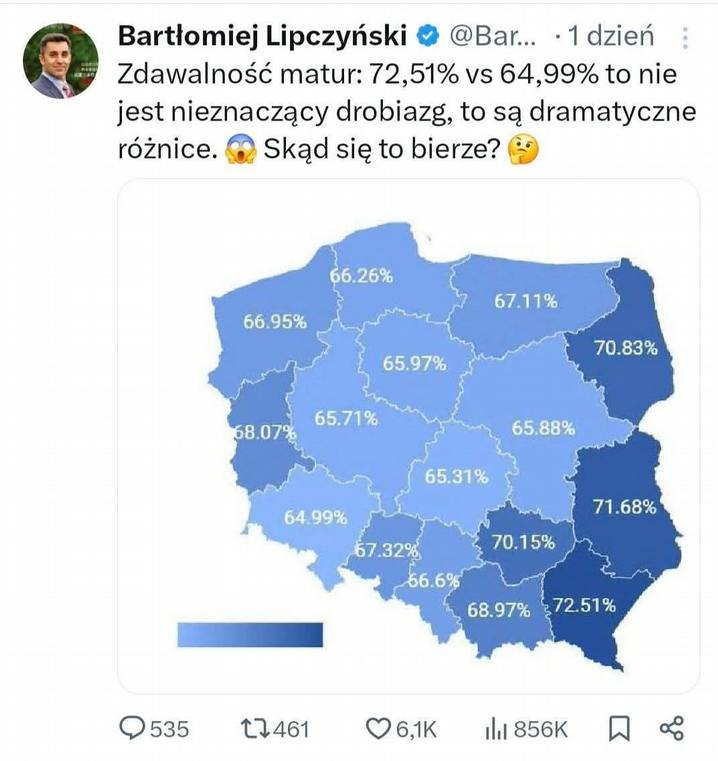Click the 64.99% region on map

(316, 517)
